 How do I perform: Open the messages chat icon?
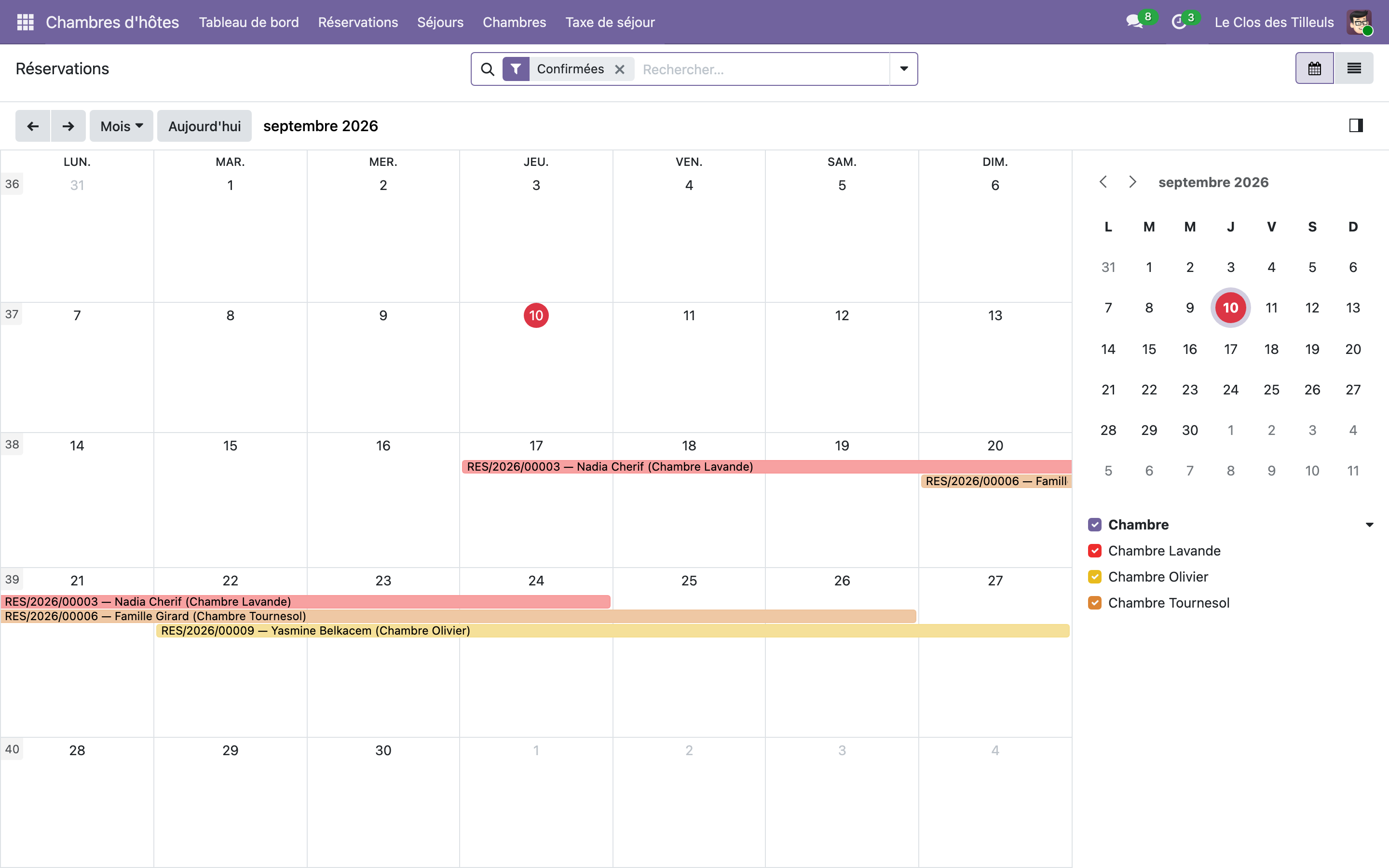pyautogui.click(x=1134, y=22)
